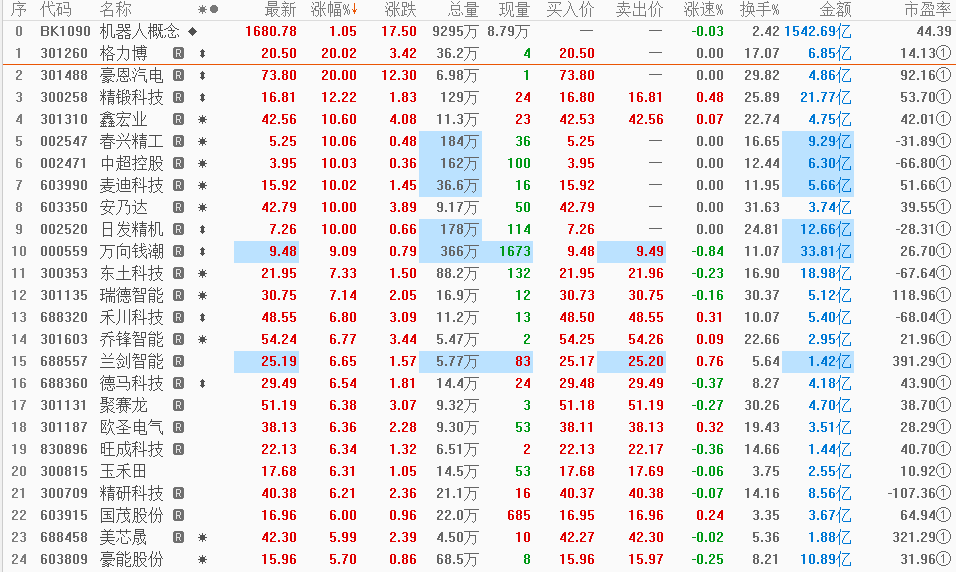
Task: Click the 买入价 column header
Action: [x=570, y=9]
